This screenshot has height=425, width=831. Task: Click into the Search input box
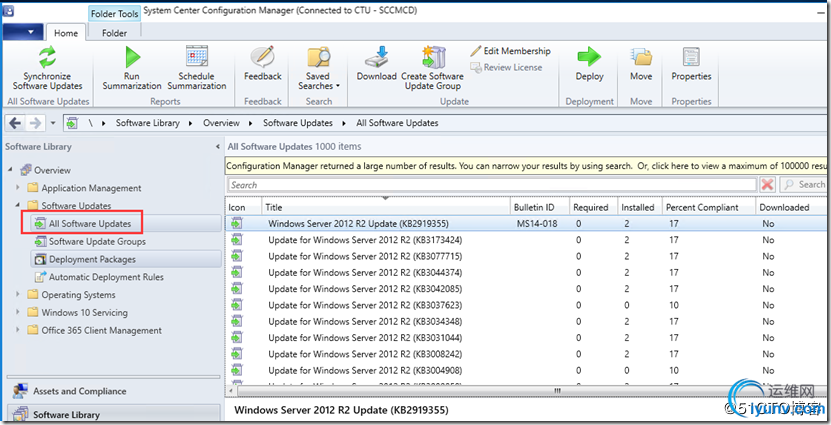click(x=492, y=185)
